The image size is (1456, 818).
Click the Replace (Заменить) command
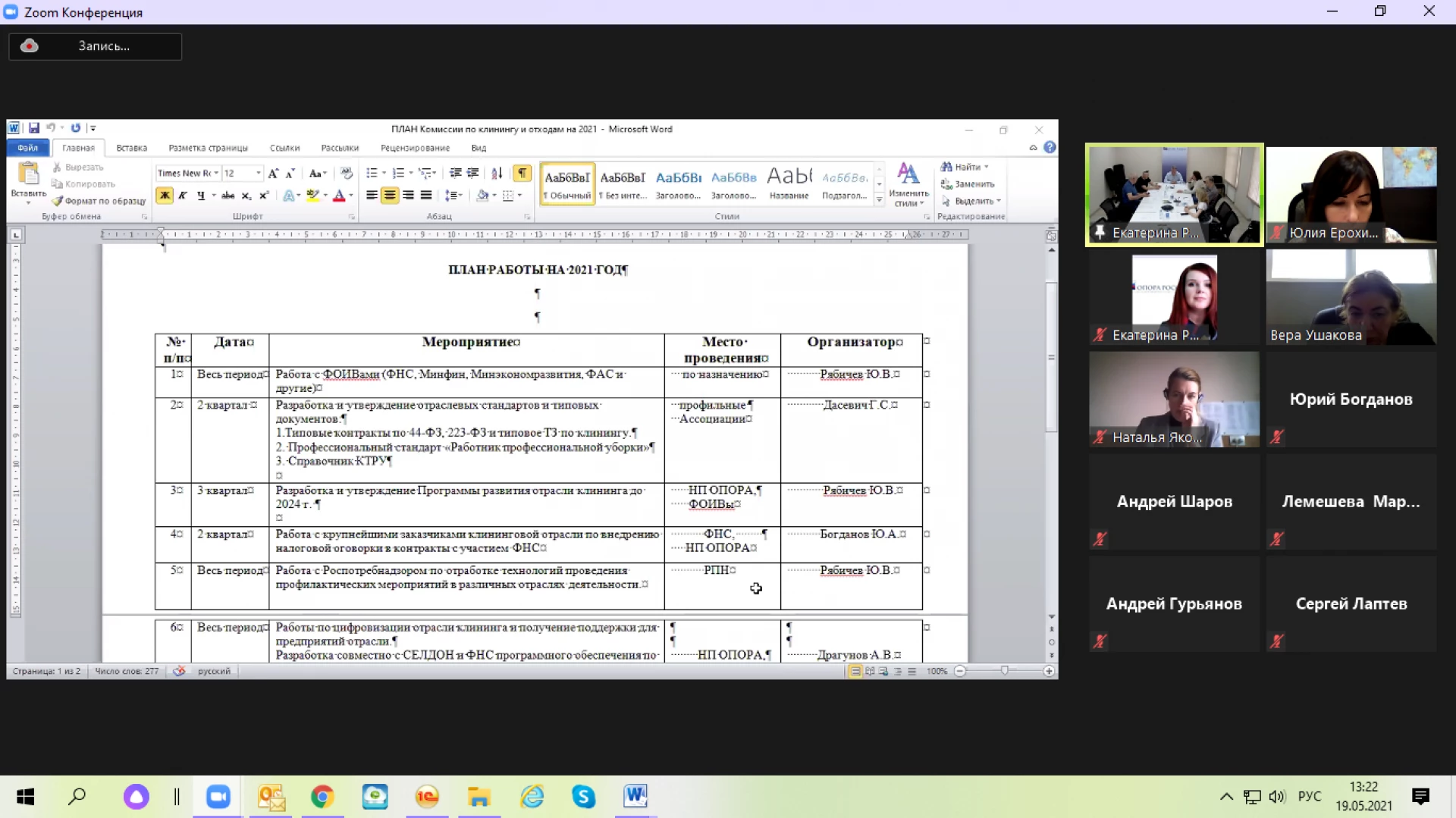[x=968, y=184]
